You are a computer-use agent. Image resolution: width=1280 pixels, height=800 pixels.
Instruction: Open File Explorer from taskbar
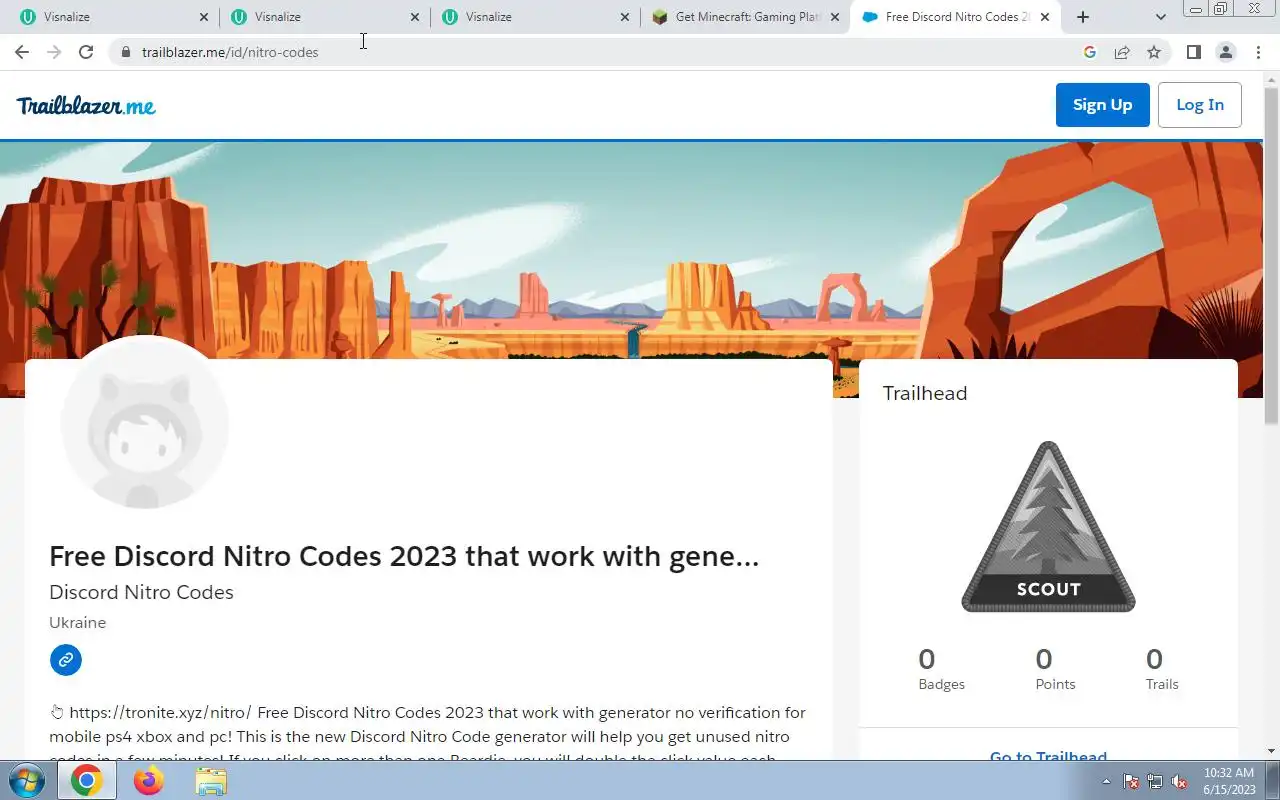pyautogui.click(x=210, y=780)
